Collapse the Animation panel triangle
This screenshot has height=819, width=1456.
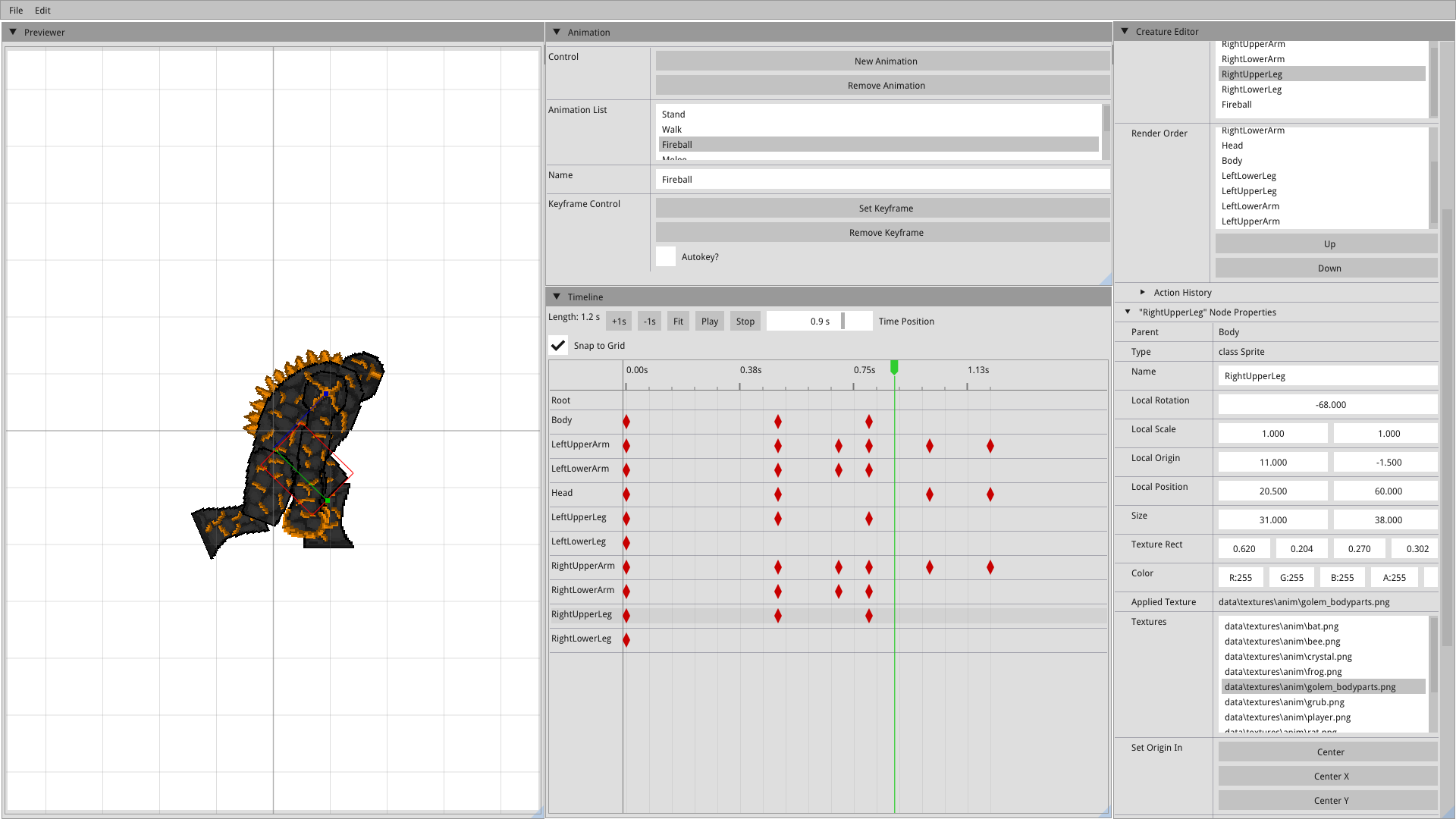(557, 32)
